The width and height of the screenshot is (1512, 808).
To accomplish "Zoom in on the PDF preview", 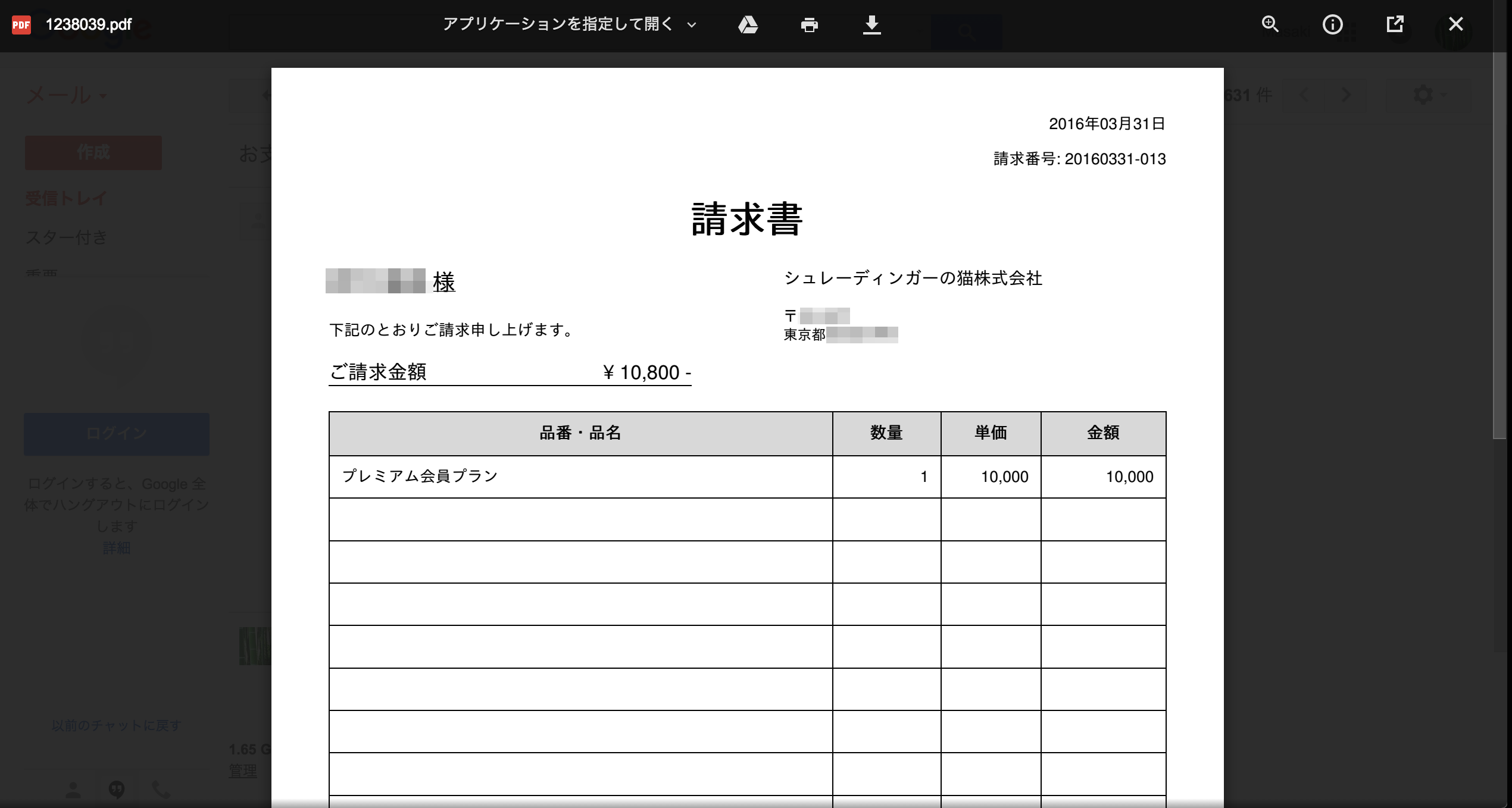I will click(1270, 24).
